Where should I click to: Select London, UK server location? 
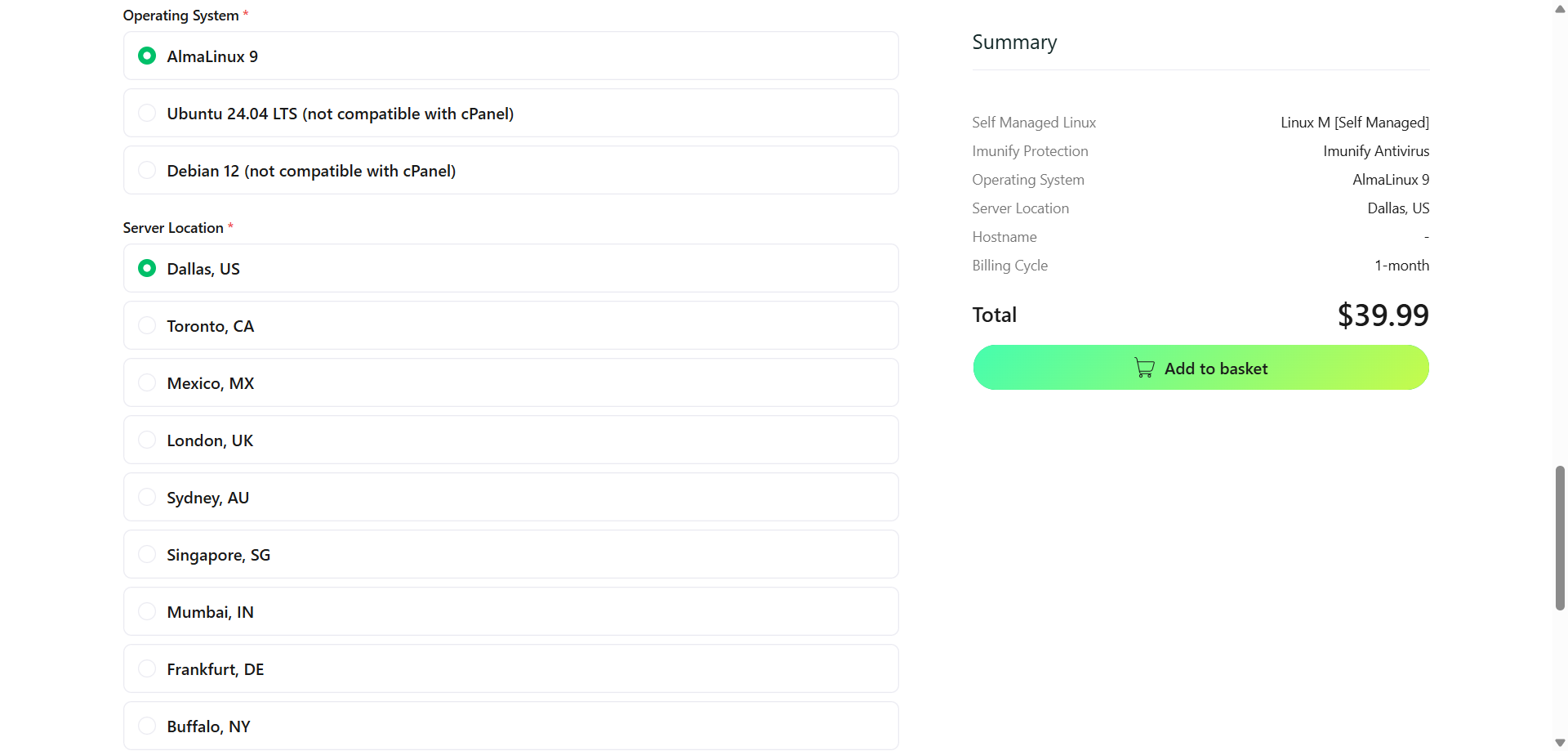[x=510, y=440]
